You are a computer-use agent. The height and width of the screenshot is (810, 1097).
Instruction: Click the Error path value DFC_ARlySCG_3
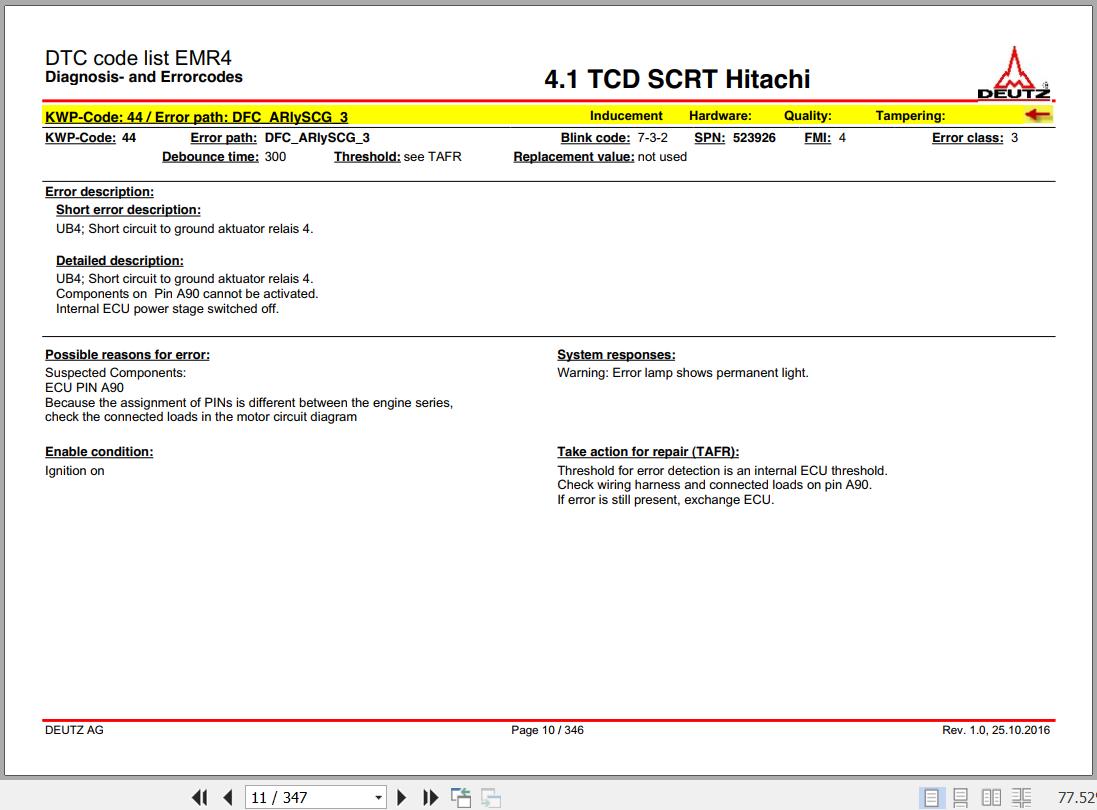point(317,138)
